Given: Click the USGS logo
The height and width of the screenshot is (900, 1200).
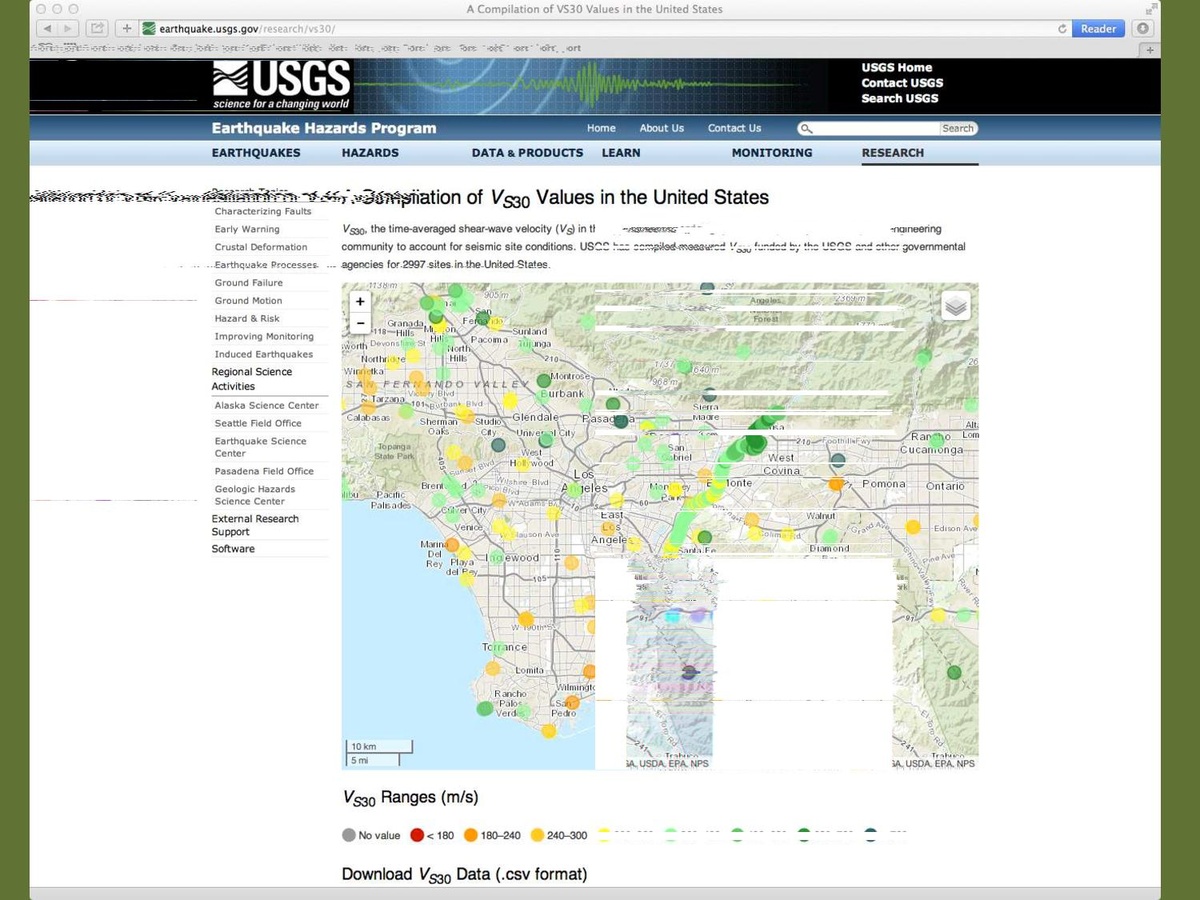Looking at the screenshot, I should coord(281,84).
